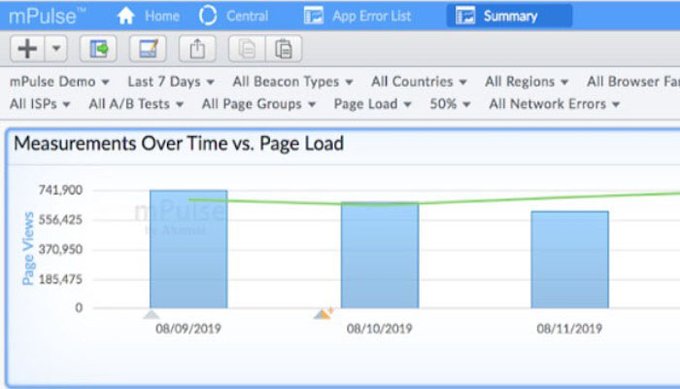Click the Measurements Over Time vs. Page Load title
680x389 pixels.
pos(179,144)
